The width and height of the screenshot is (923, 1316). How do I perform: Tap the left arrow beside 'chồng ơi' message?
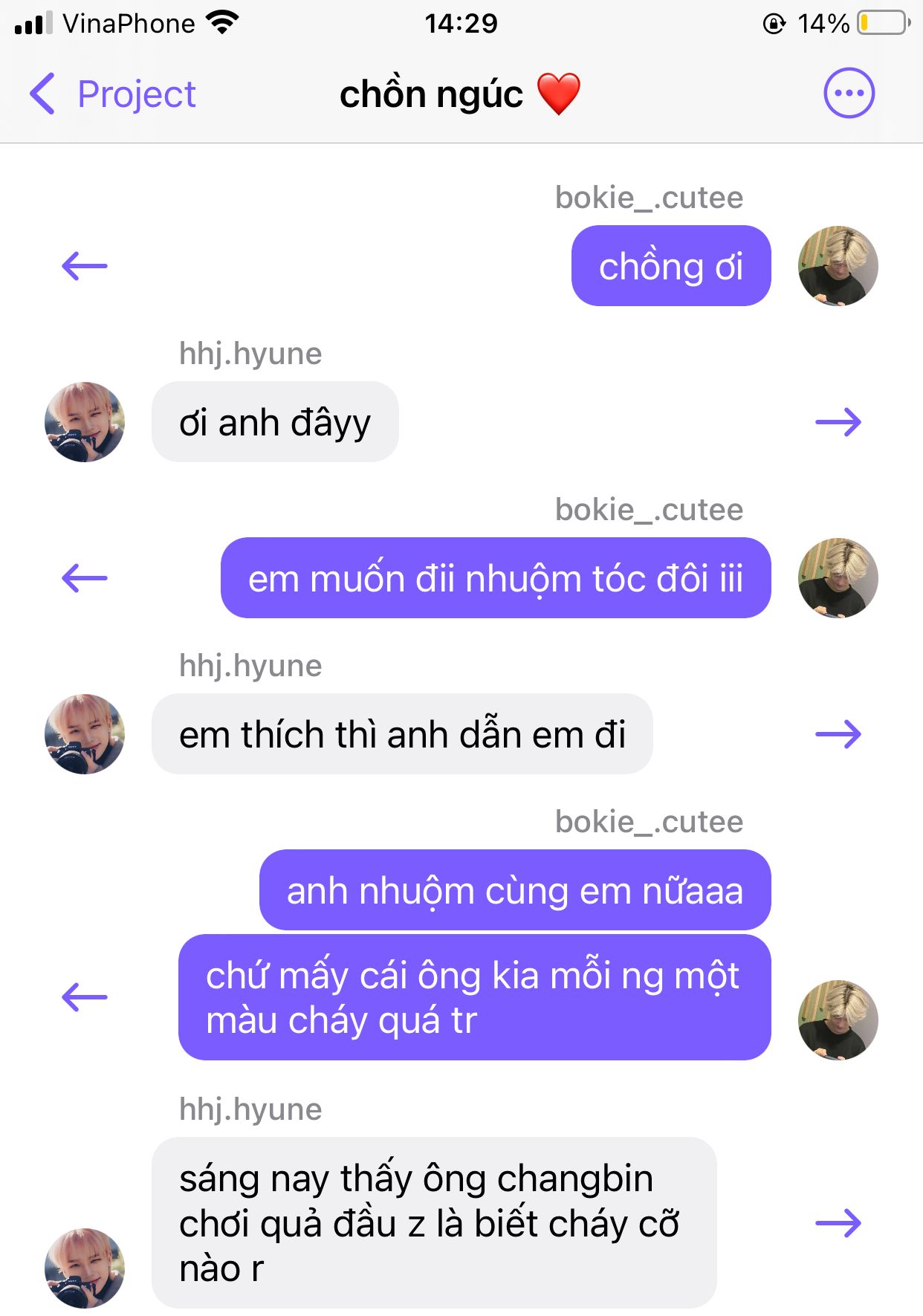(85, 266)
